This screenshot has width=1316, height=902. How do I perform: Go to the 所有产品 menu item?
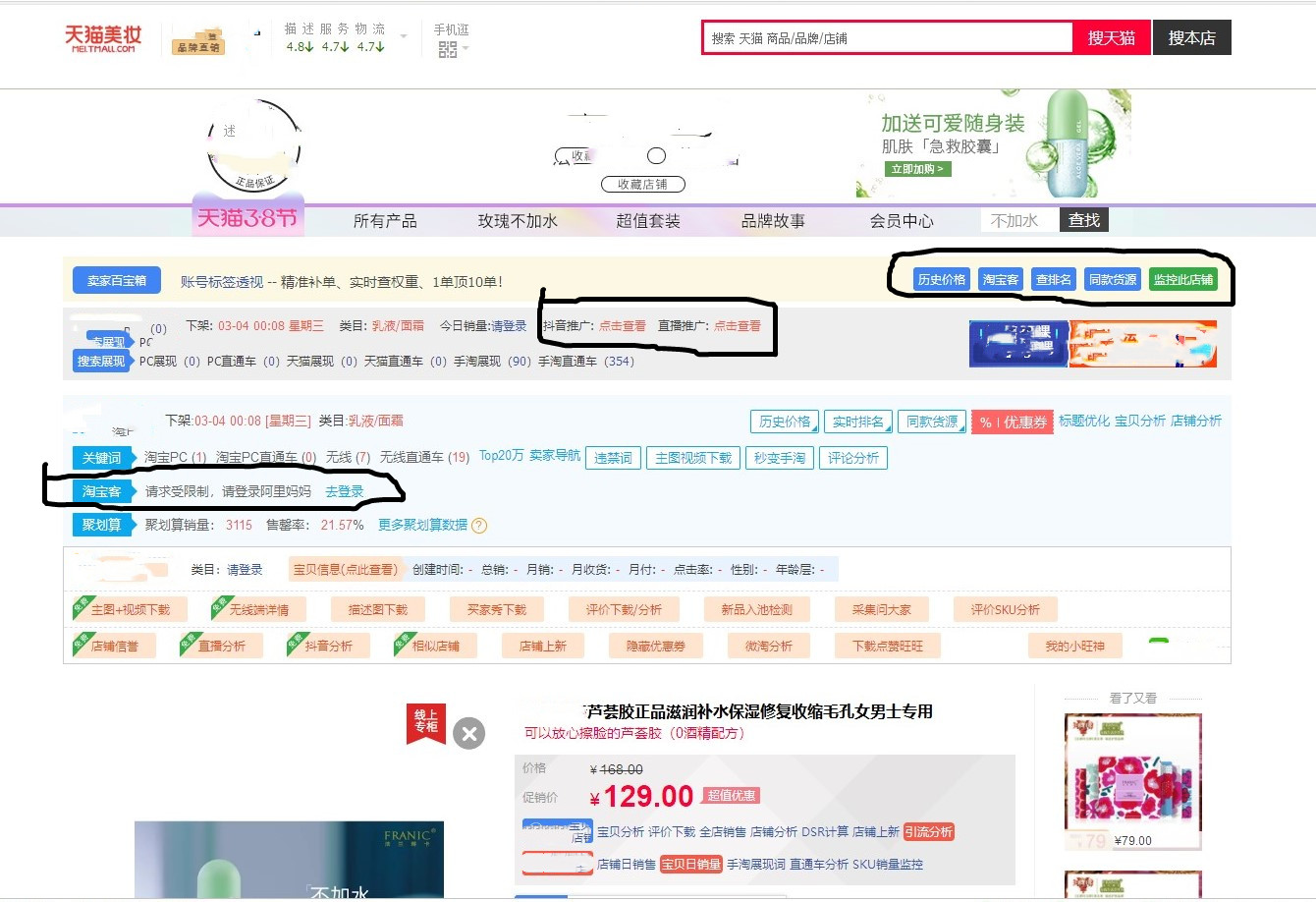385,220
